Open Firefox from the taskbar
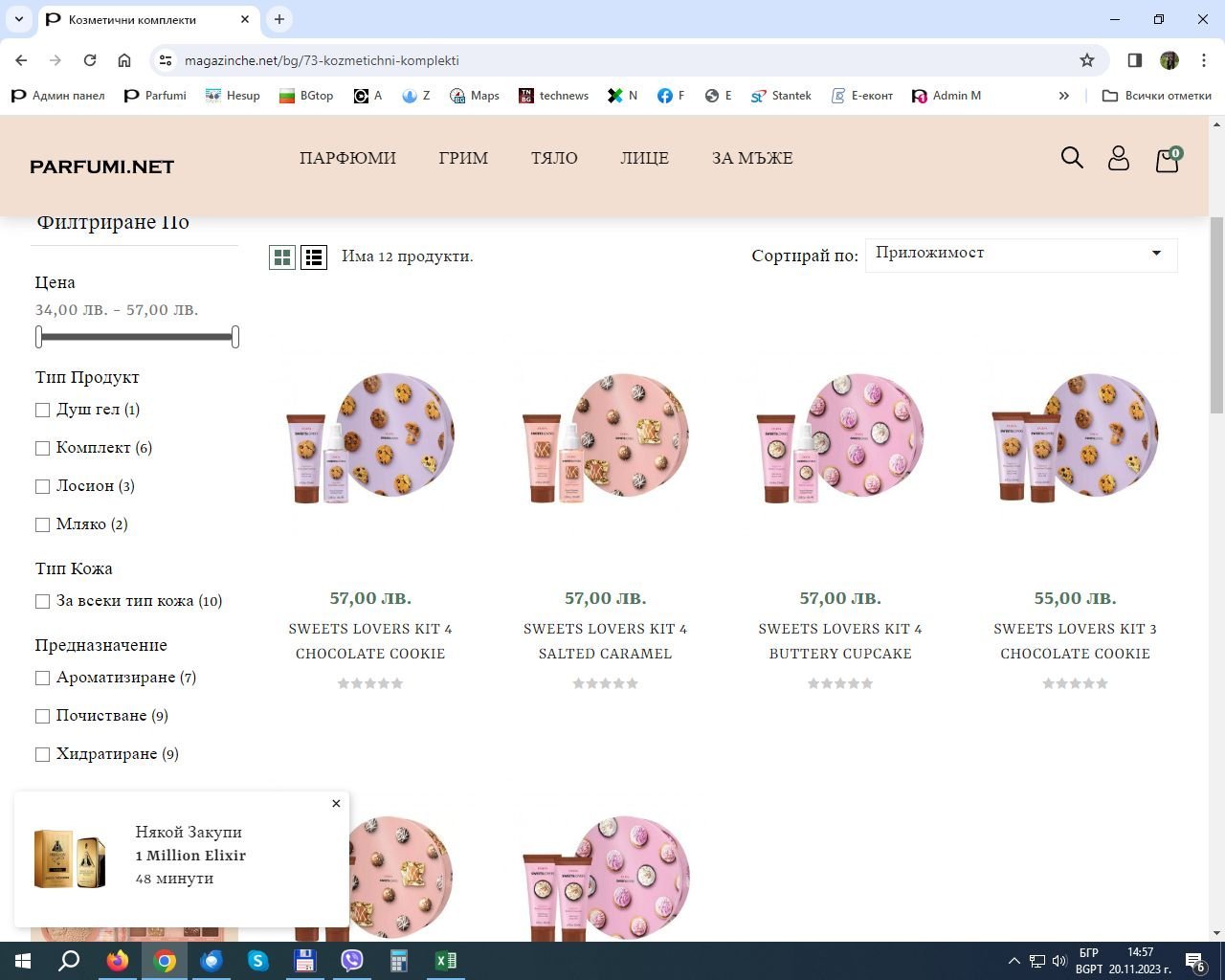 (x=118, y=961)
